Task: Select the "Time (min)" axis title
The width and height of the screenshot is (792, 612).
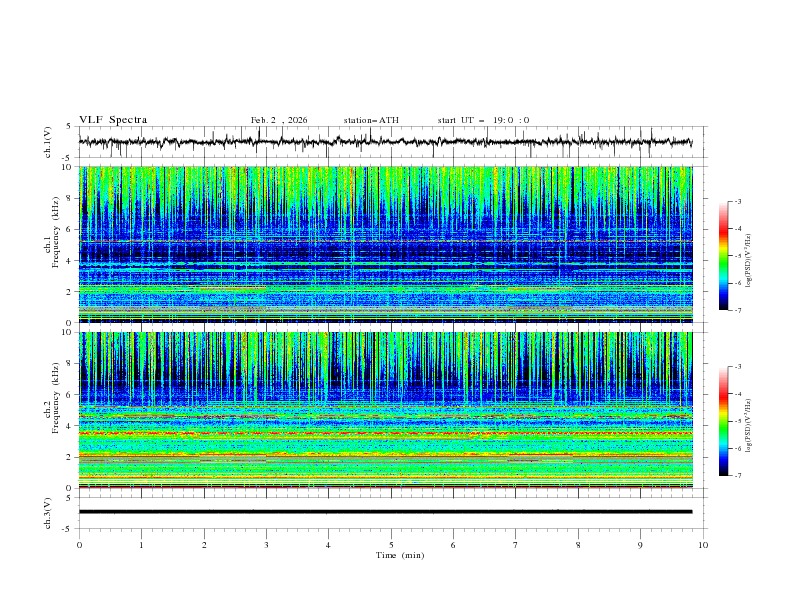Action: pos(400,555)
